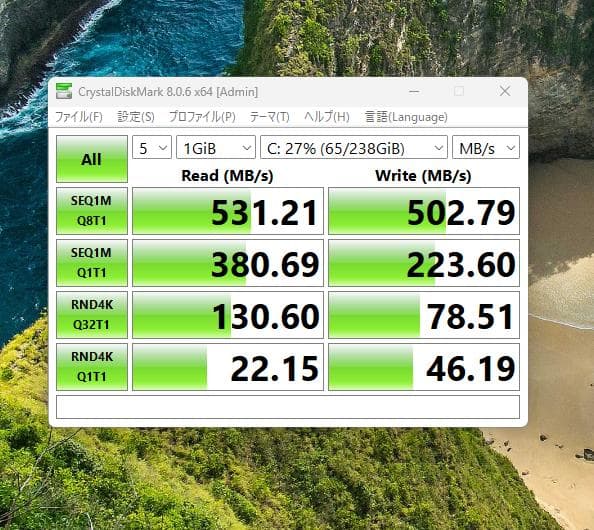Expand the test count dropdown showing 5

(152, 147)
